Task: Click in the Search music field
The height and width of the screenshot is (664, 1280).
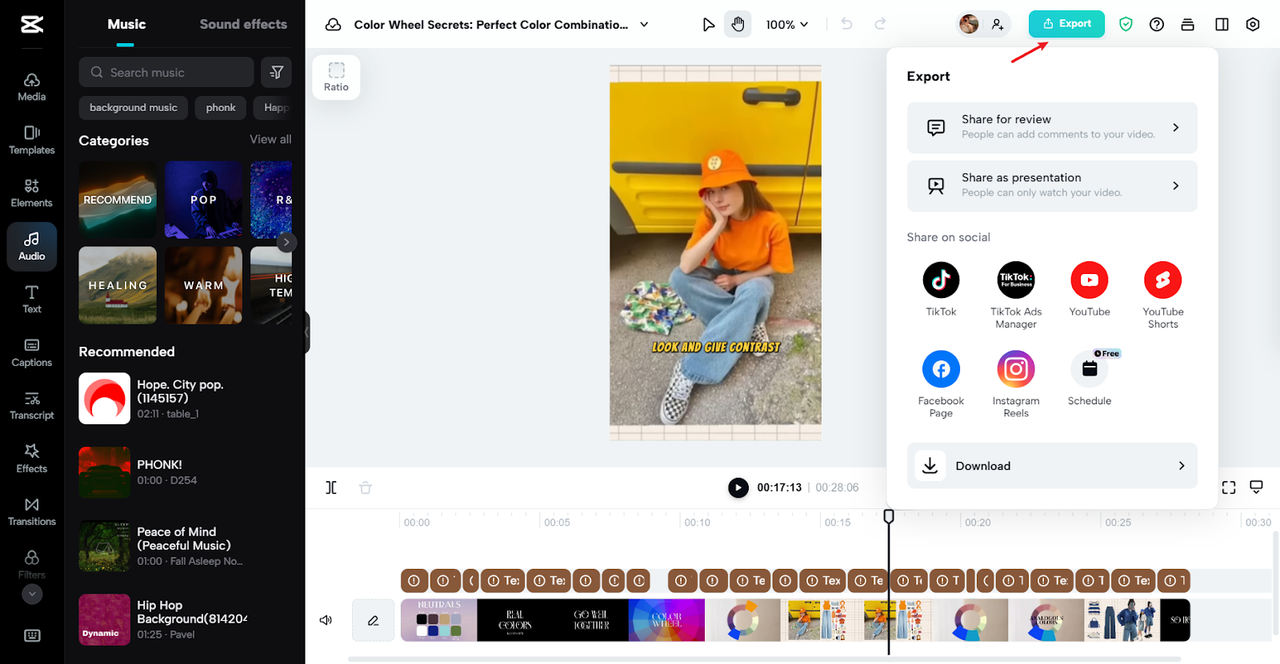Action: click(x=166, y=72)
